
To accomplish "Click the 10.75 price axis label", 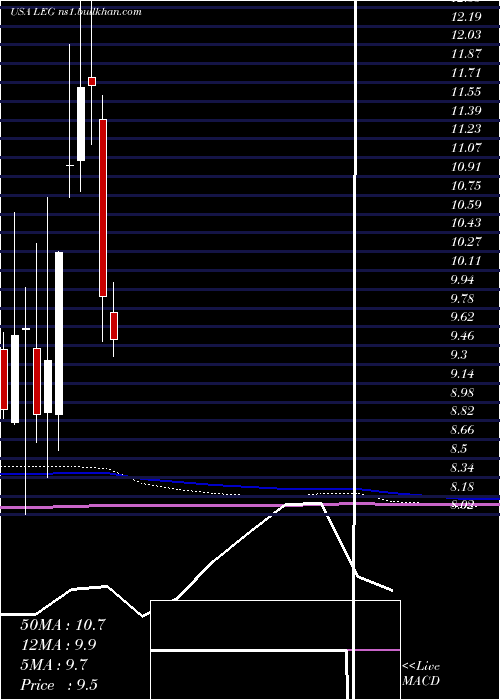I will tap(466, 186).
